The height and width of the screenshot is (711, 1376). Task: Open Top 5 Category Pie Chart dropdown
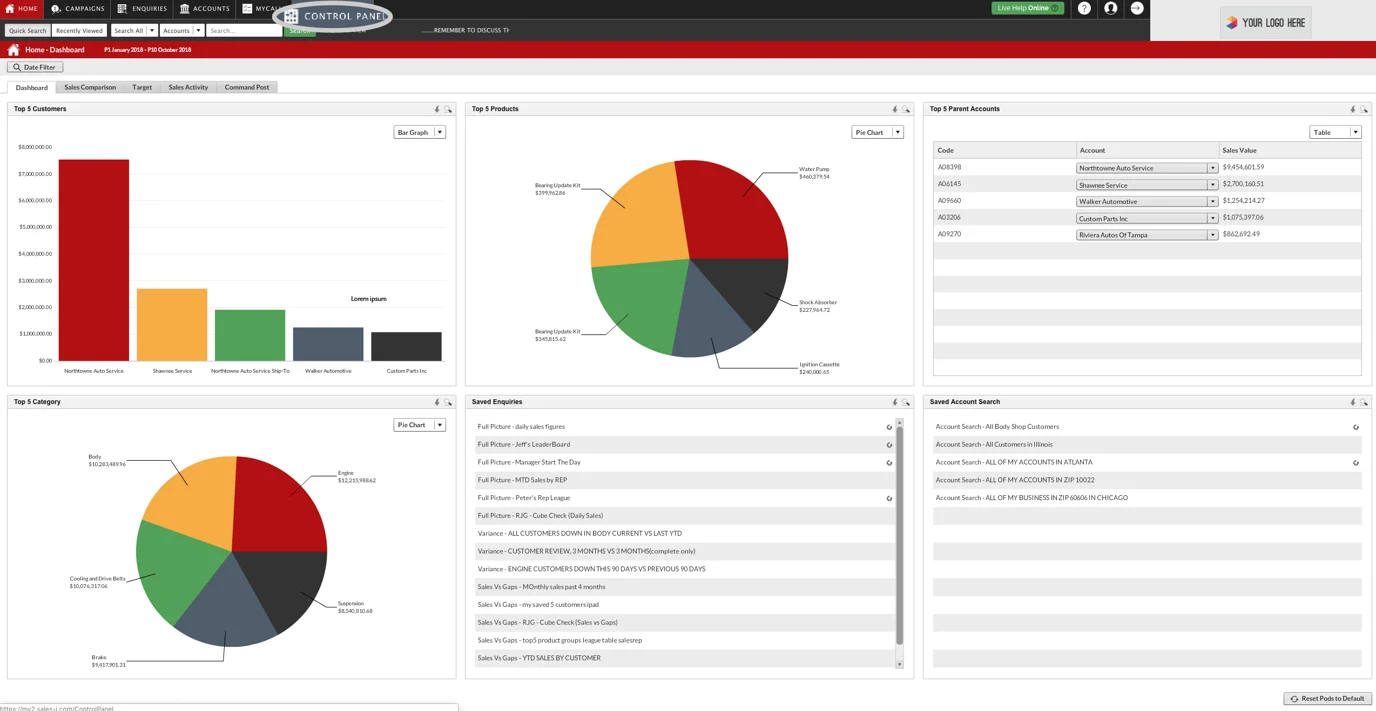point(420,425)
